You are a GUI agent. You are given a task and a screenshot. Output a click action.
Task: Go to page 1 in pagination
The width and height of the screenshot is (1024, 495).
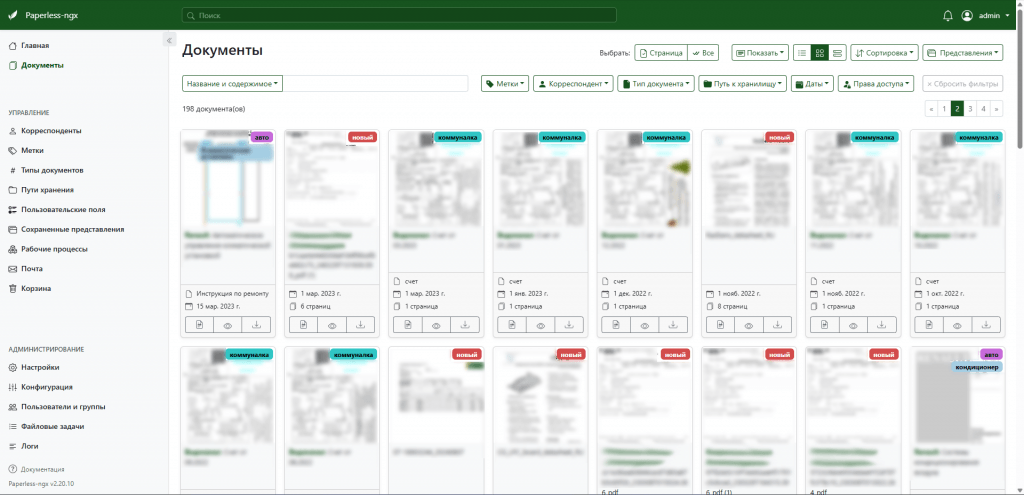point(944,109)
